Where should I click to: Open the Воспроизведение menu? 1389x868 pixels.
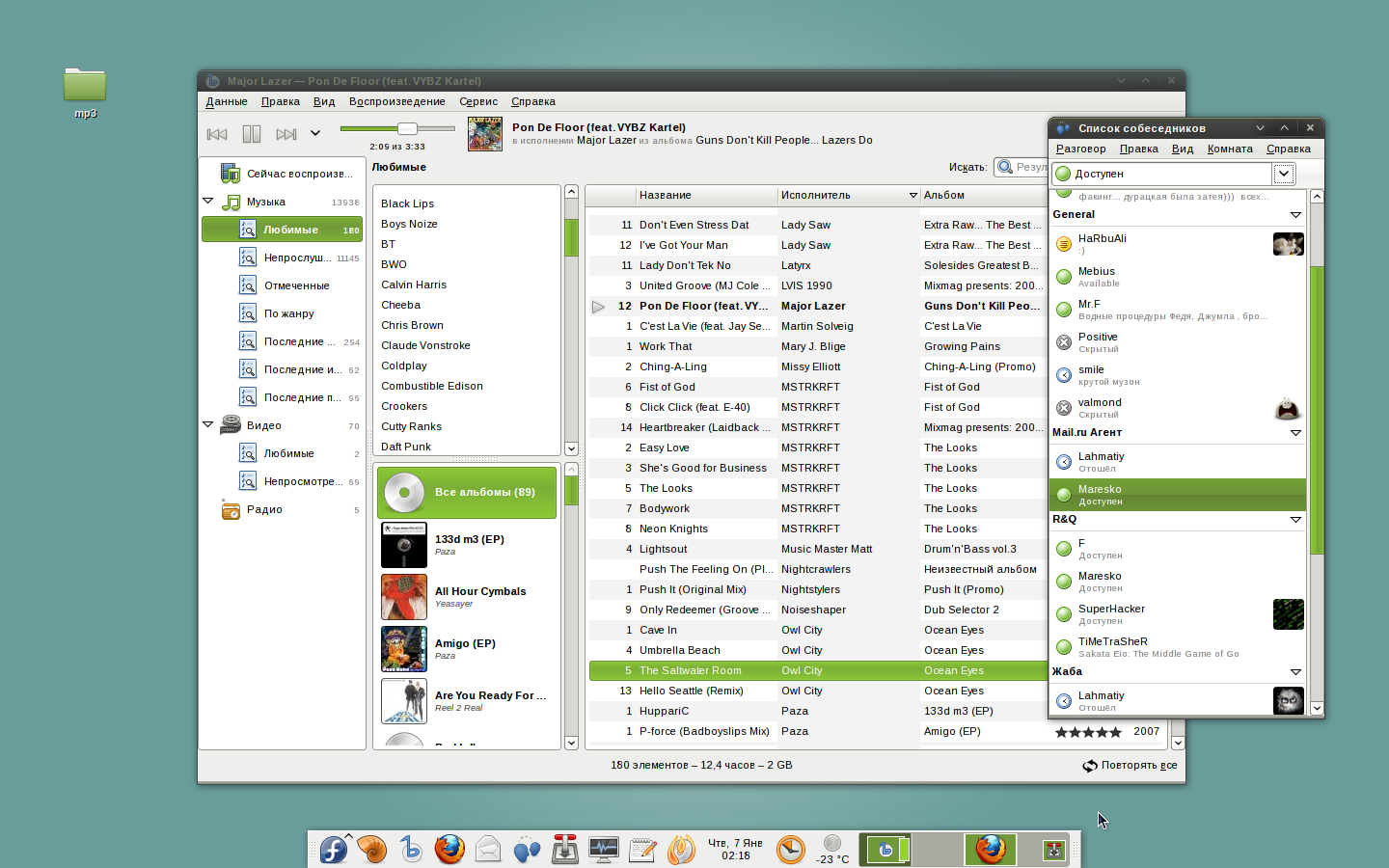397,101
